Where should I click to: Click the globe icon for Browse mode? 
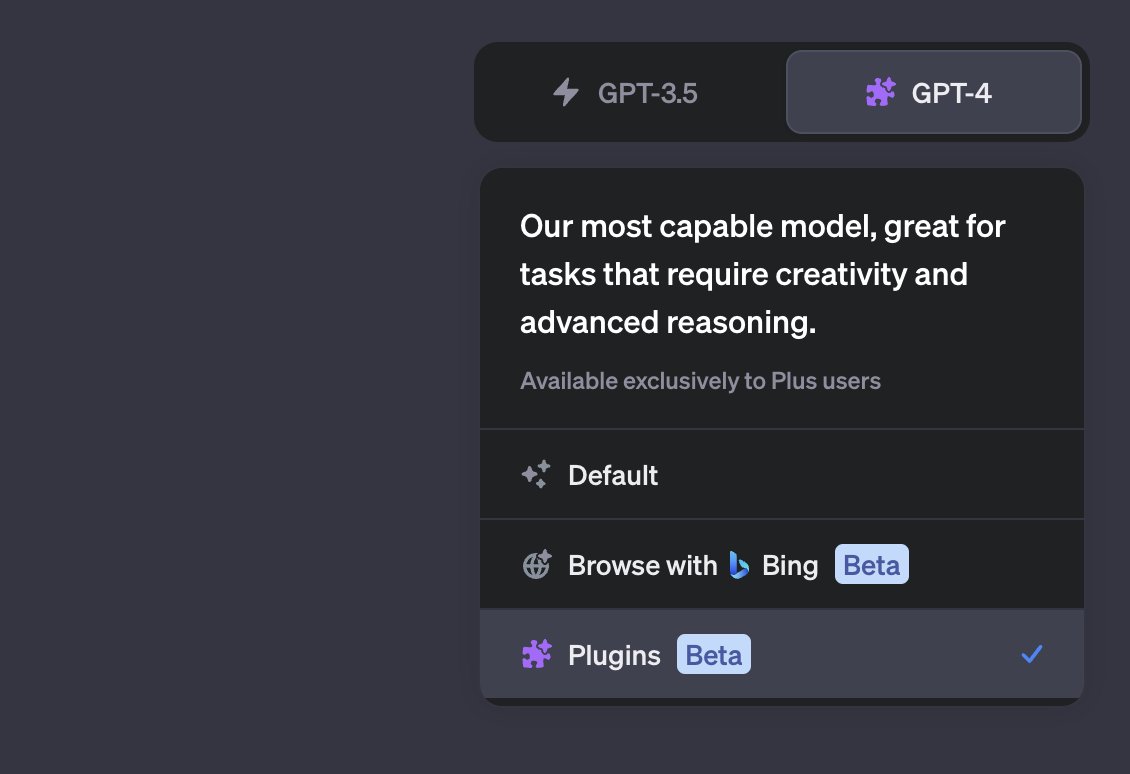(536, 565)
